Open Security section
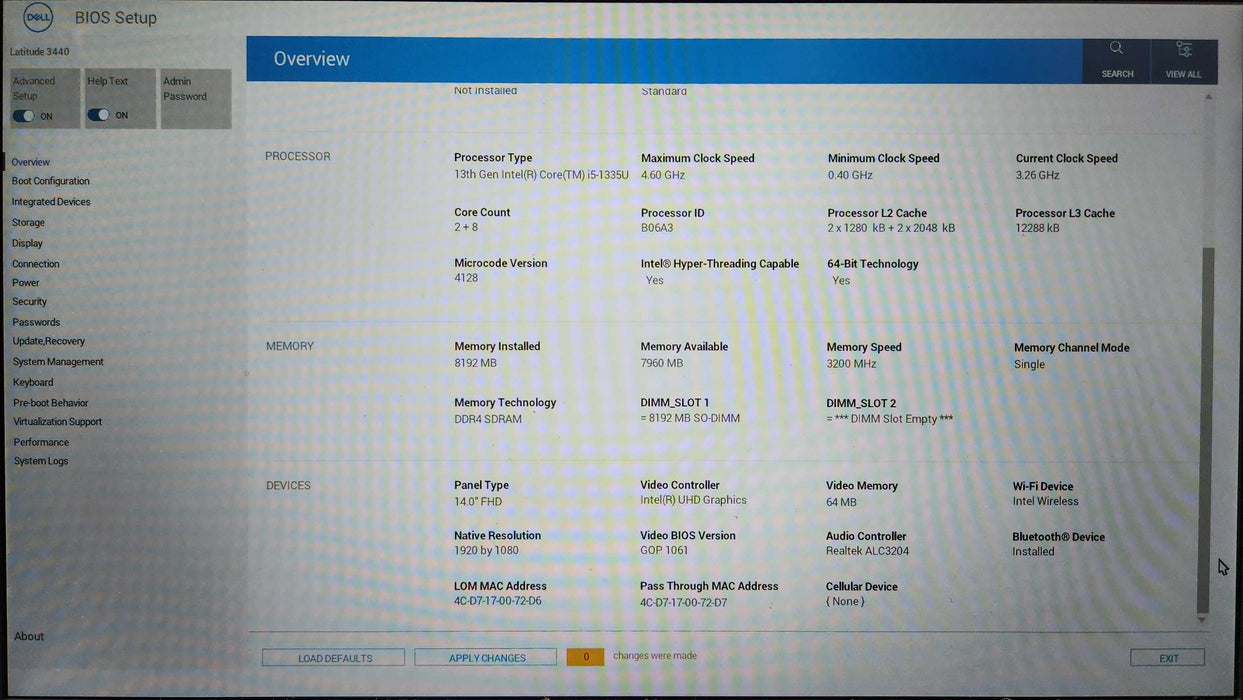Image resolution: width=1243 pixels, height=700 pixels. point(30,302)
